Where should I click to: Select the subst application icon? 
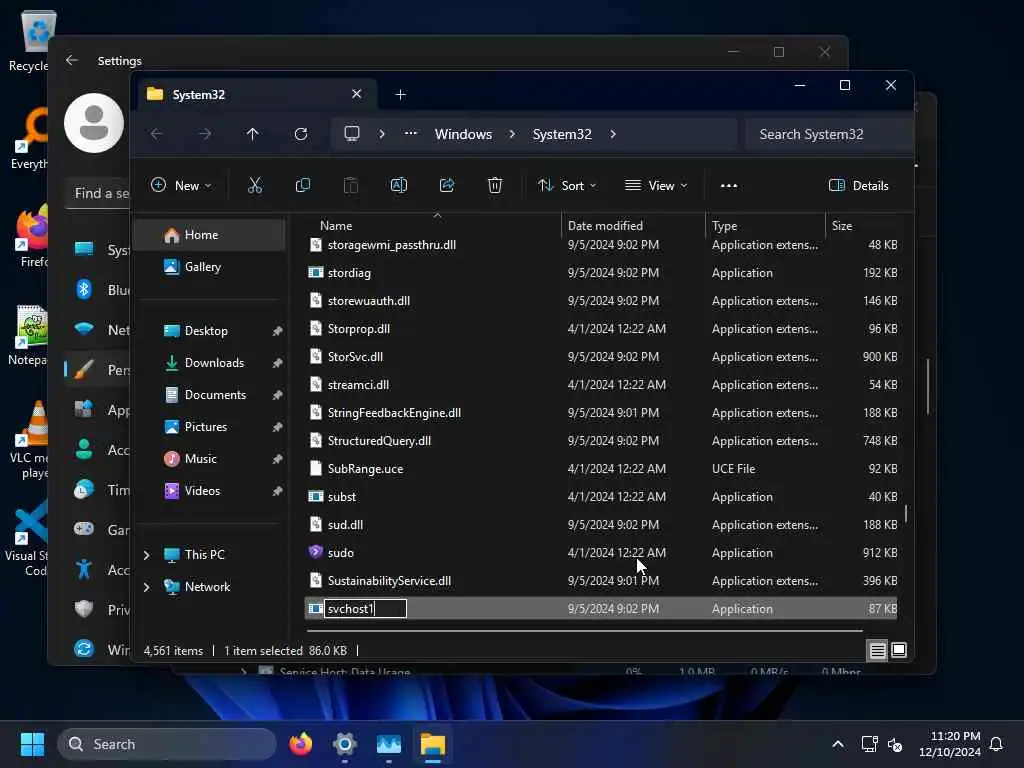point(315,496)
